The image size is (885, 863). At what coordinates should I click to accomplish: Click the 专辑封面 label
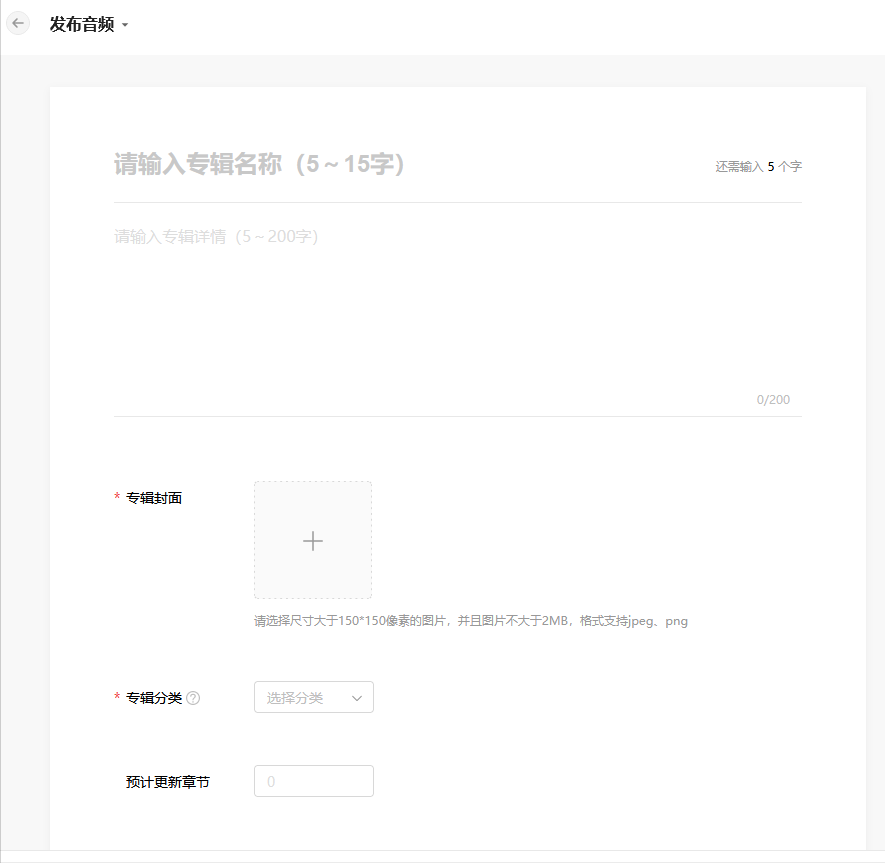click(x=154, y=498)
